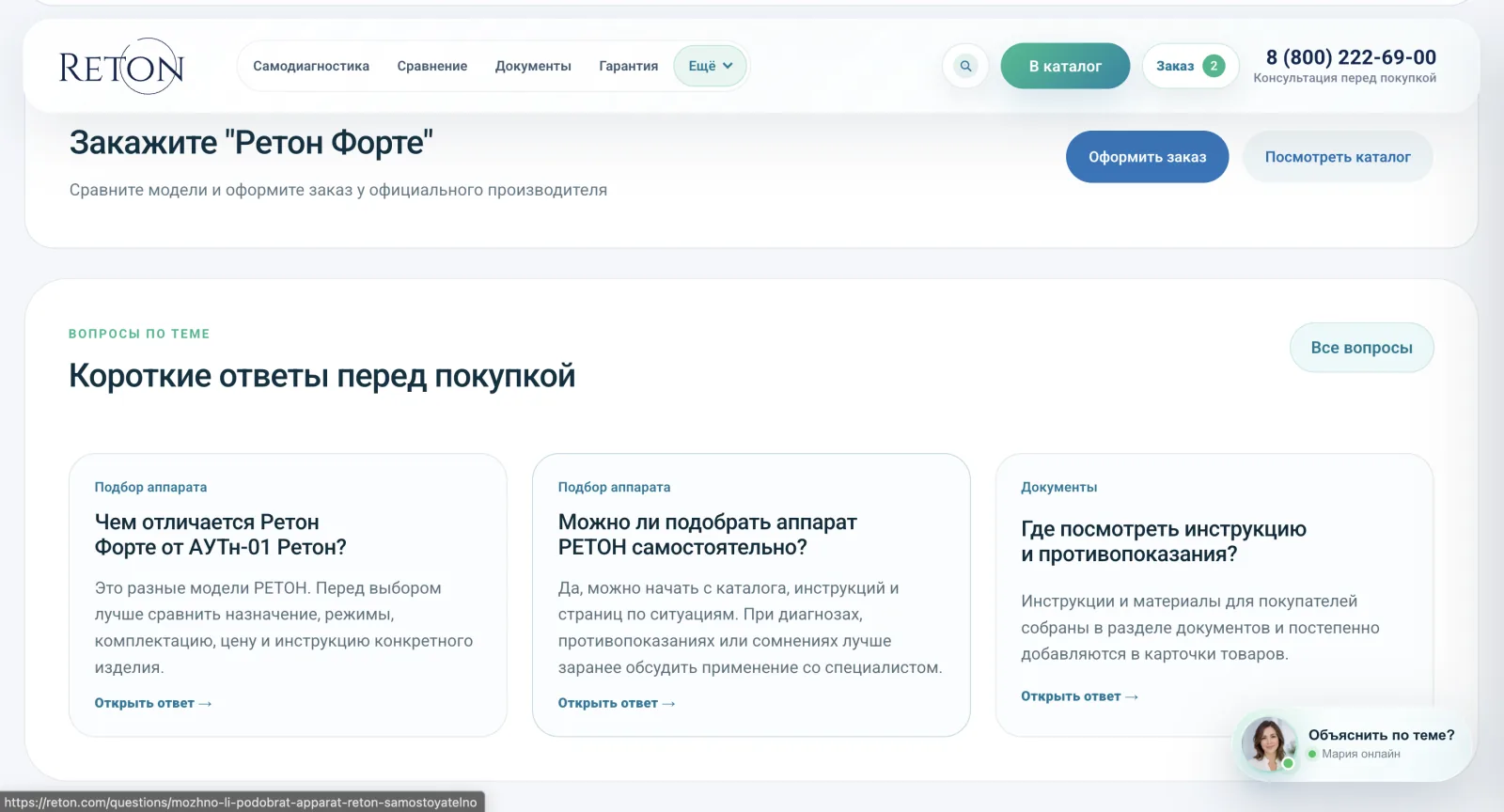The image size is (1504, 812).
Task: Click Подбор аппарата tag on second card
Action: click(x=614, y=487)
